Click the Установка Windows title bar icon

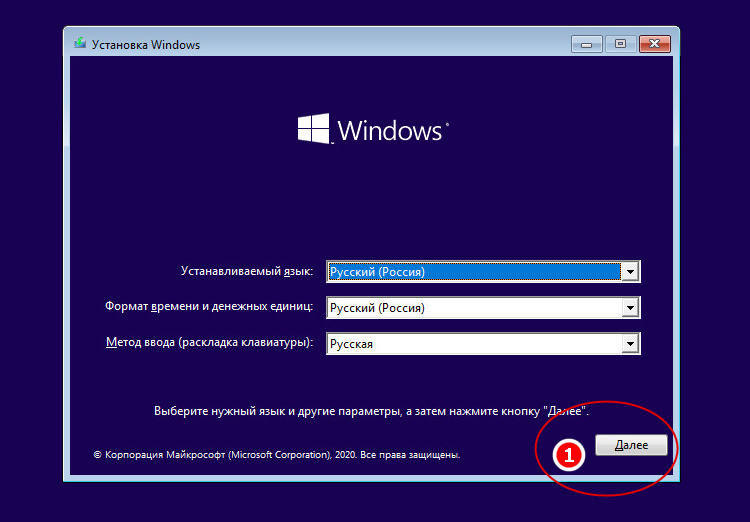pyautogui.click(x=80, y=44)
